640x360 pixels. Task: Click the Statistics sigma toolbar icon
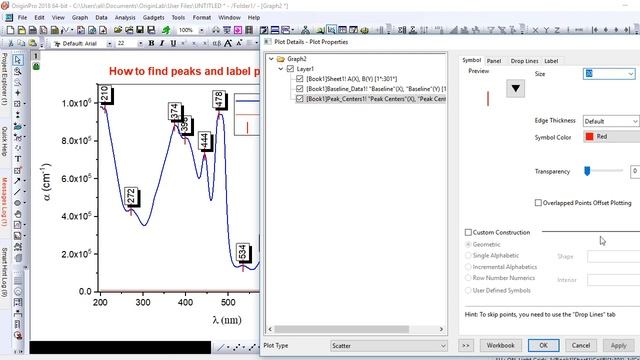413,30
